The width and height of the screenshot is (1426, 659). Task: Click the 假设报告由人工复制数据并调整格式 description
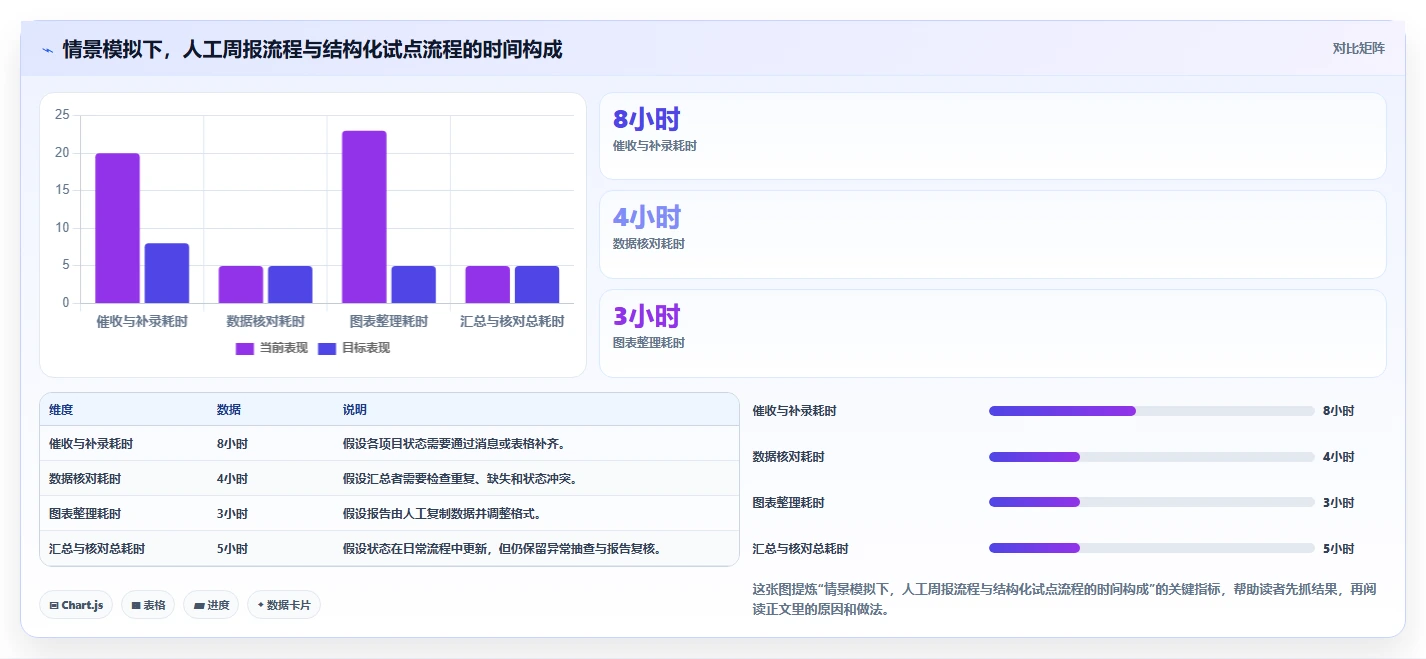tap(442, 514)
